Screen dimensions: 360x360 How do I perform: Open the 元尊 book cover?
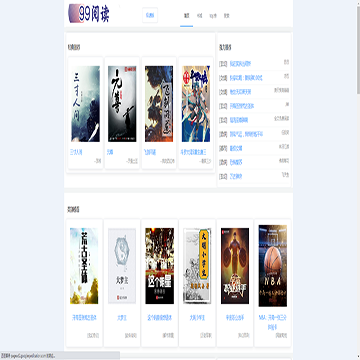122,104
